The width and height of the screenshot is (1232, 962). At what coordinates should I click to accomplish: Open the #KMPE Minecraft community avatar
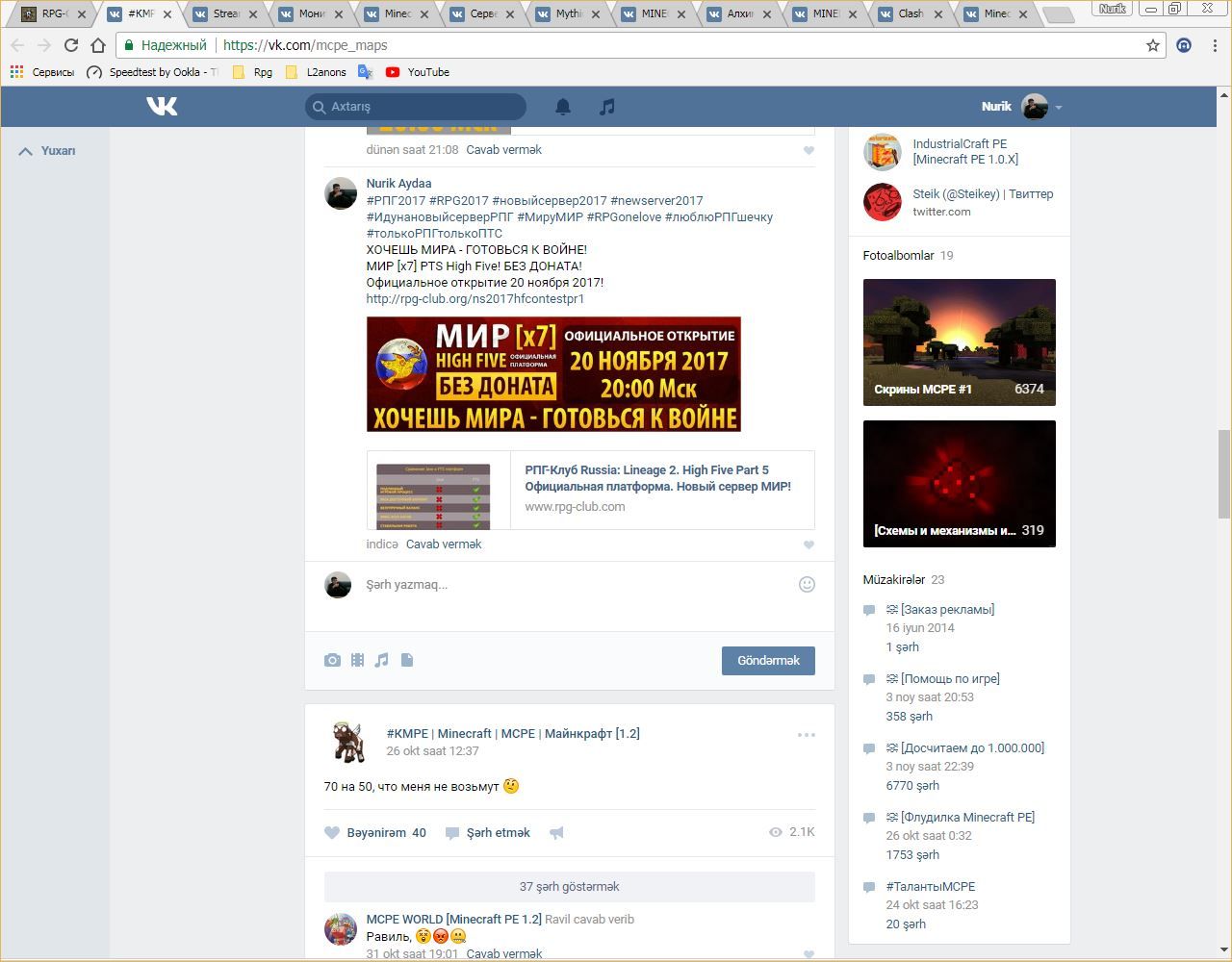(347, 742)
